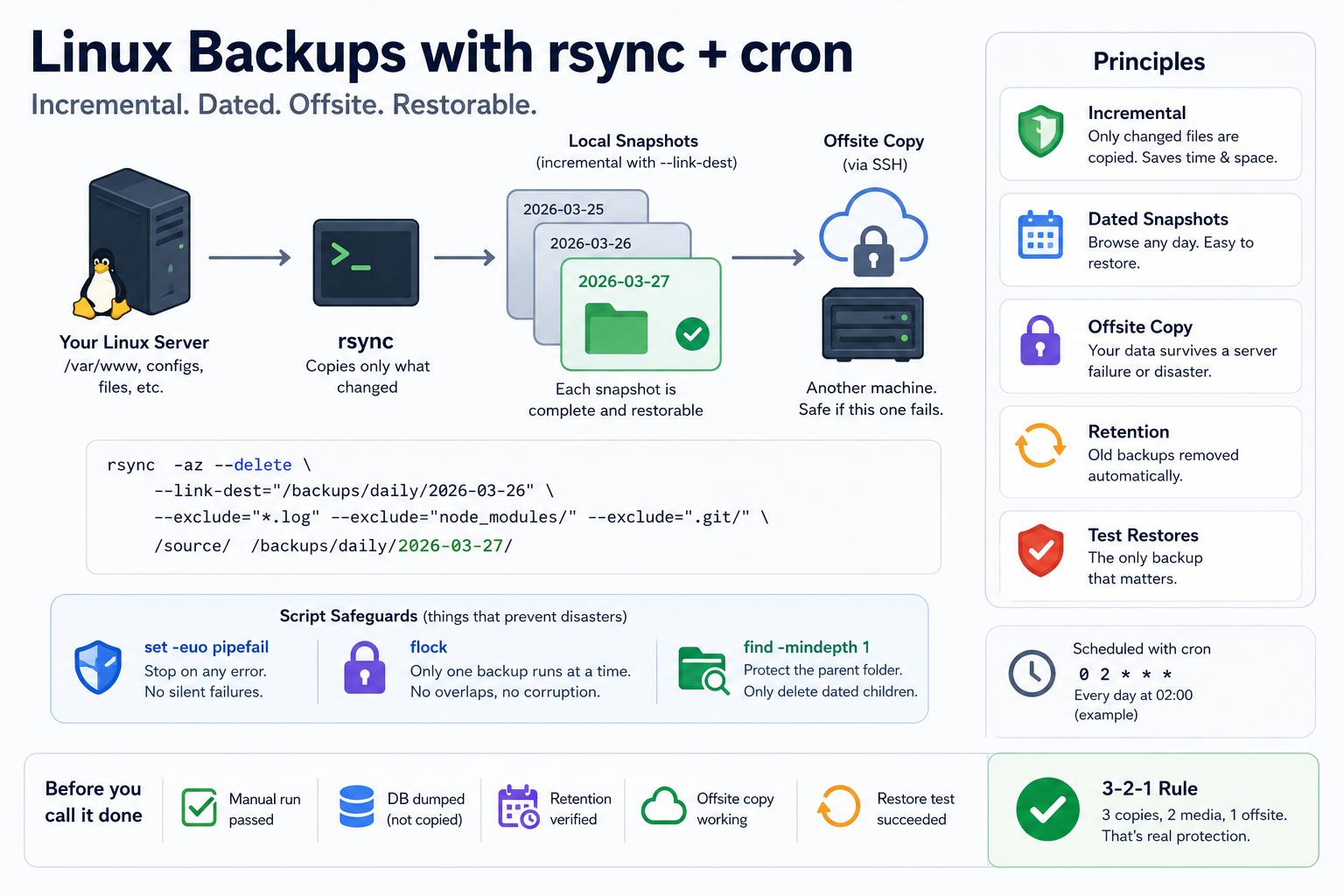Click the Incremental principle title
This screenshot has width=1344, height=896.
tap(1137, 113)
